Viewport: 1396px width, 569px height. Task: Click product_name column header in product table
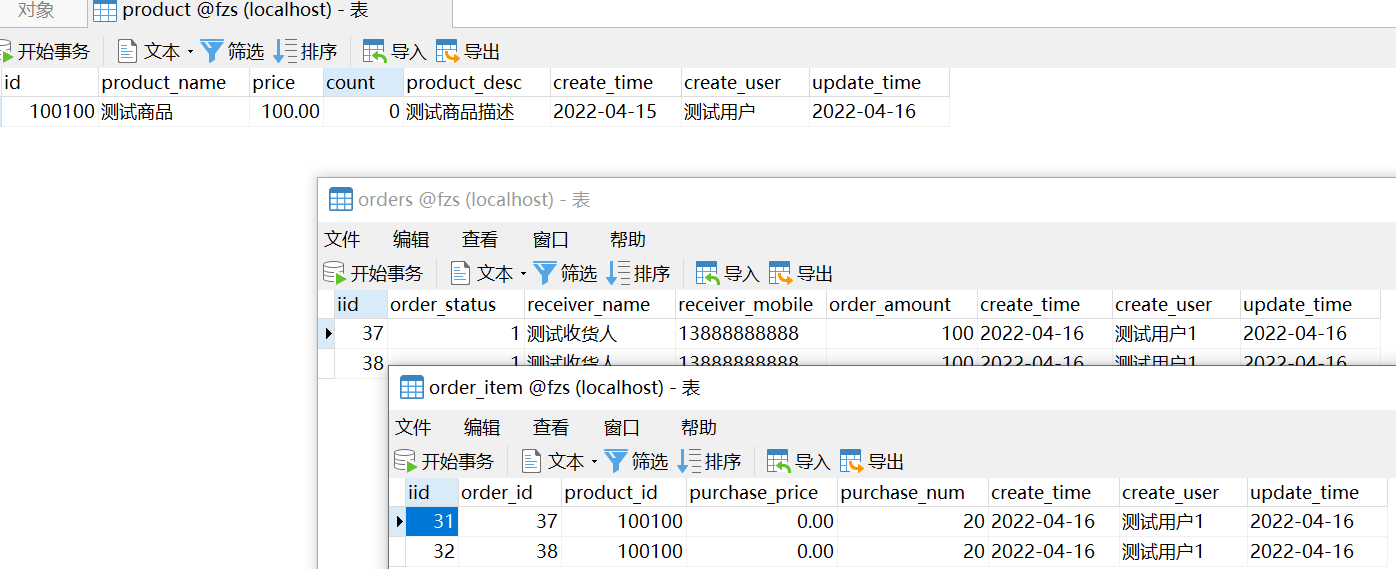[x=174, y=83]
